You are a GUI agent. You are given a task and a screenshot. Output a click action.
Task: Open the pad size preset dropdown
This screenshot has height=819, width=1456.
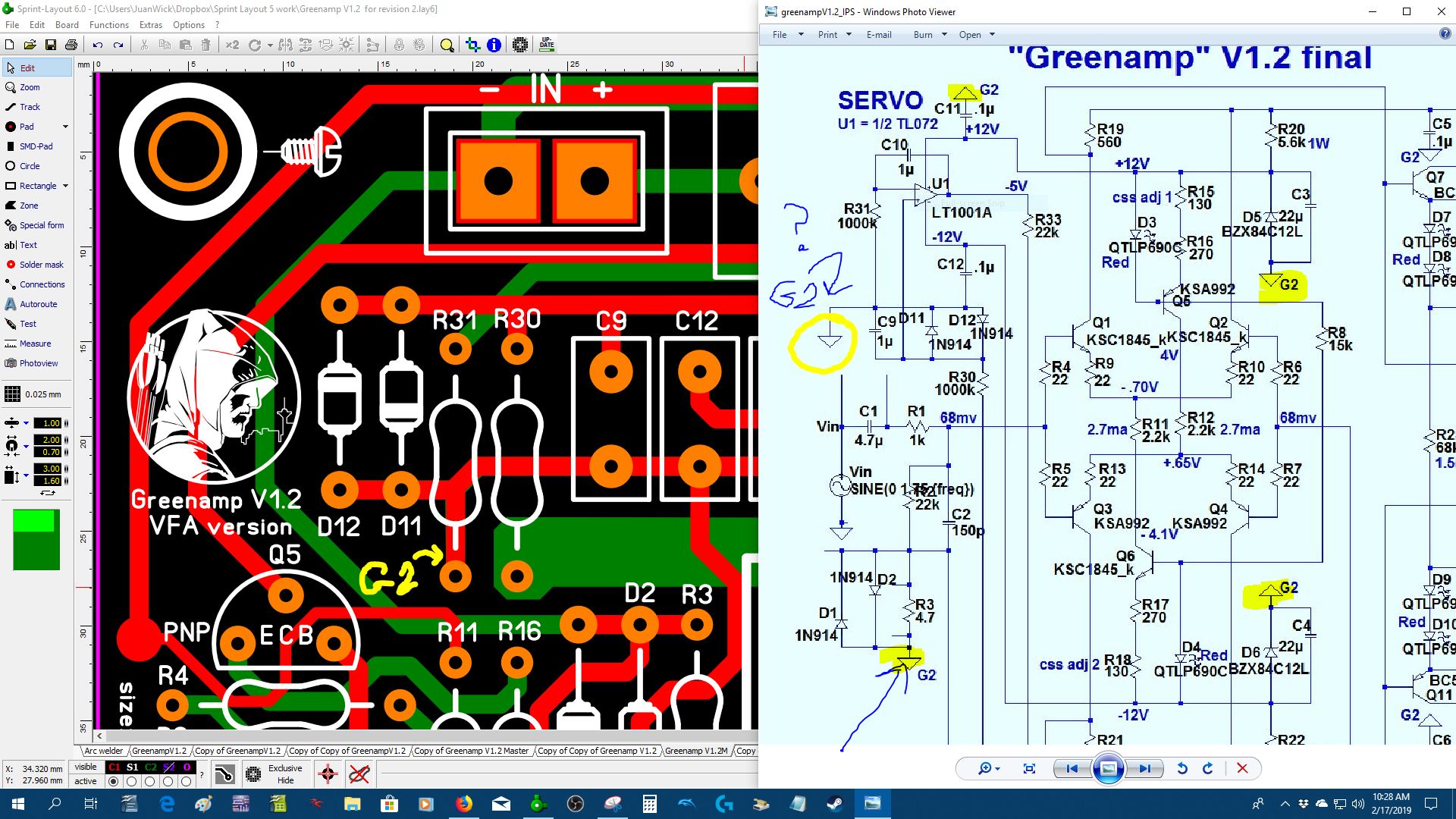point(26,445)
